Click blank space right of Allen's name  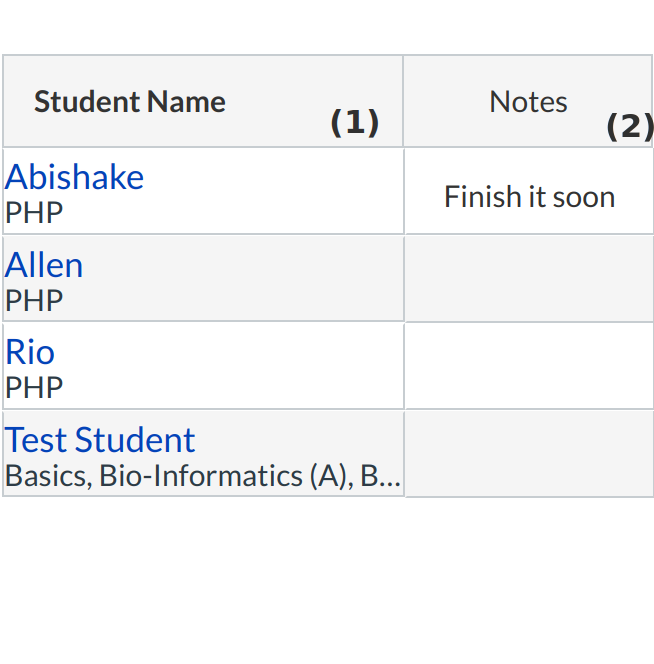[240, 266]
